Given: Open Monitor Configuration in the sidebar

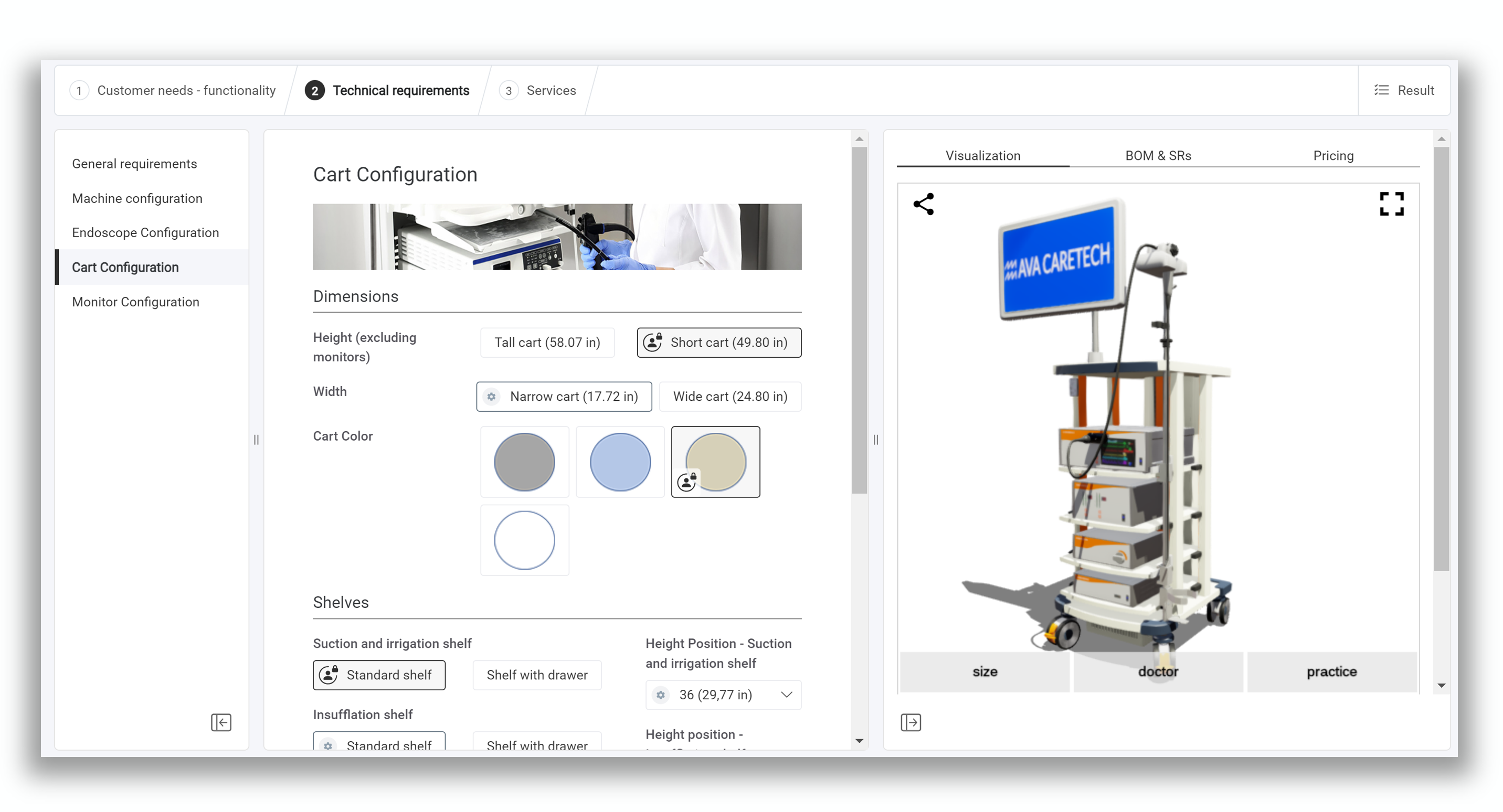Looking at the screenshot, I should pos(136,302).
